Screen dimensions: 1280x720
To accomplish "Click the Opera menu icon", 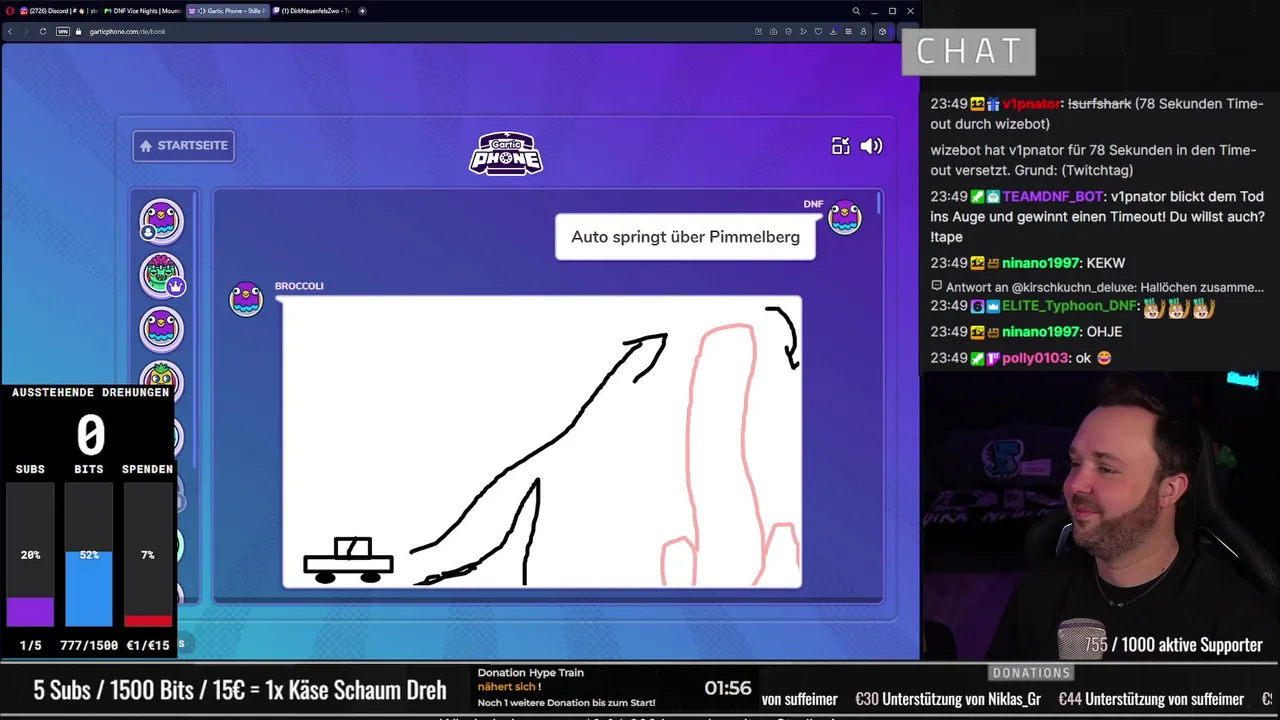I will pyautogui.click(x=9, y=11).
